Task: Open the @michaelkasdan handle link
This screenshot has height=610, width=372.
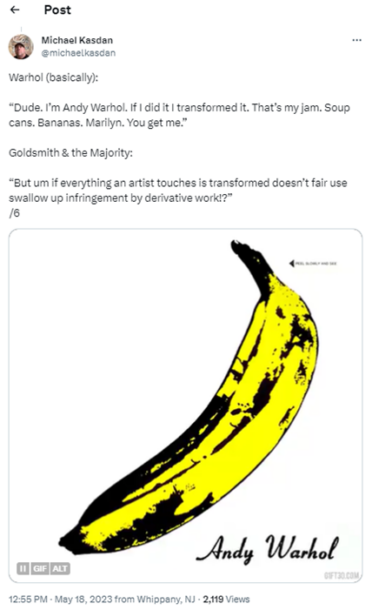Action: pos(78,53)
